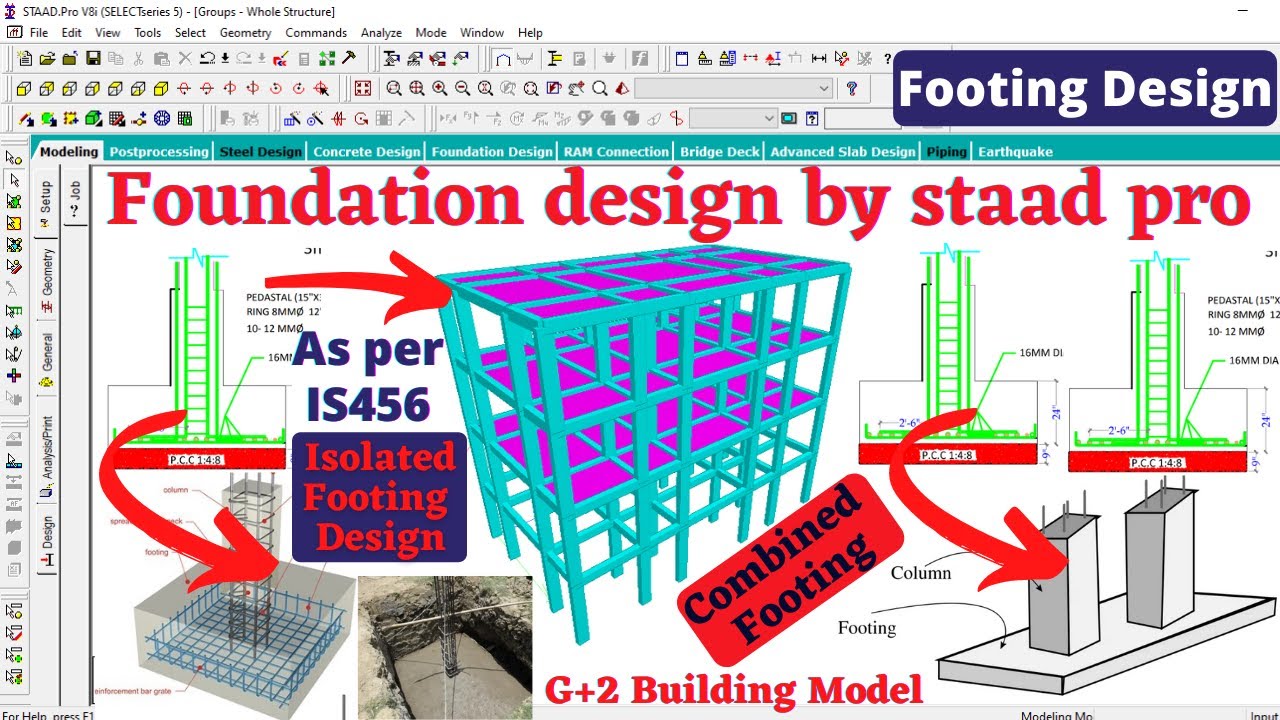Open the Geometry vertical page tab
The width and height of the screenshot is (1280, 720).
pos(46,279)
